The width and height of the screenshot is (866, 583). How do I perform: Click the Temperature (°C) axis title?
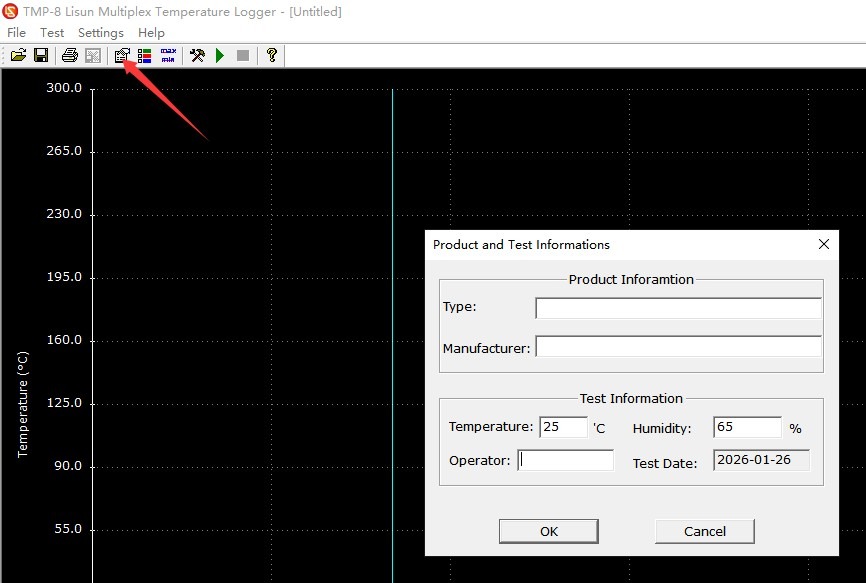click(x=22, y=405)
